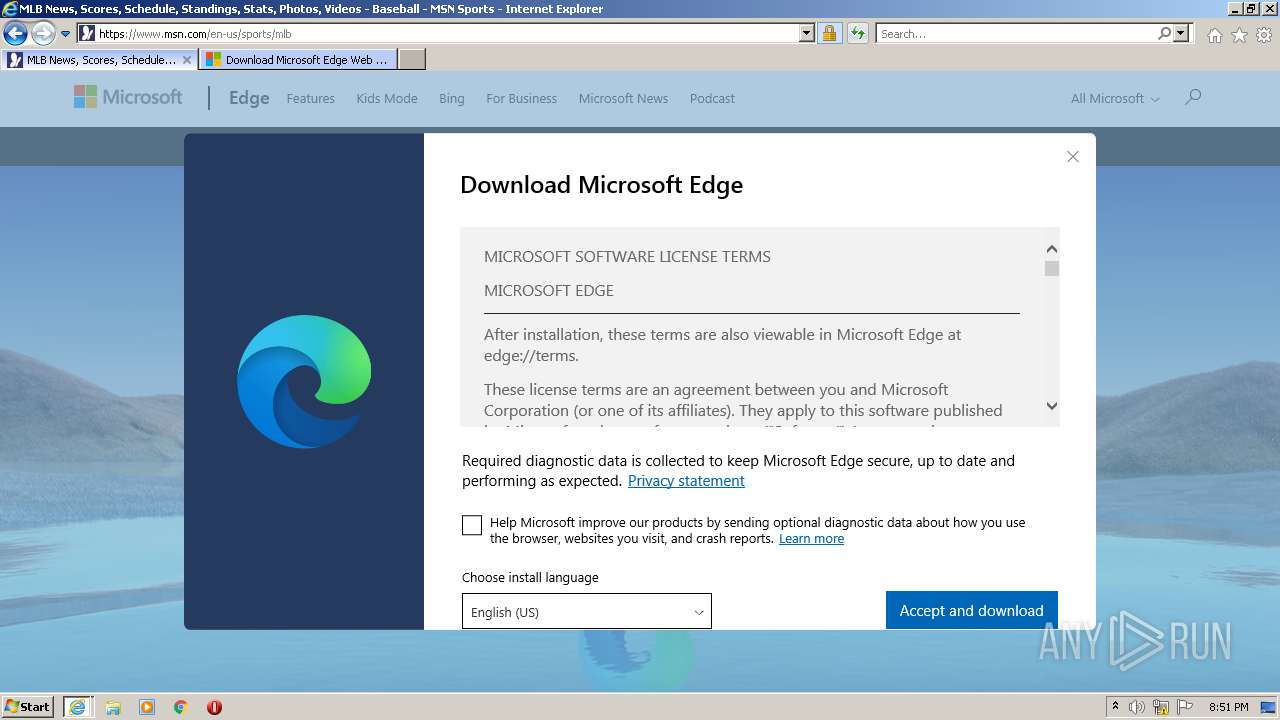This screenshot has height=720, width=1280.
Task: Click the Internet Explorer taskbar icon
Action: click(x=77, y=707)
